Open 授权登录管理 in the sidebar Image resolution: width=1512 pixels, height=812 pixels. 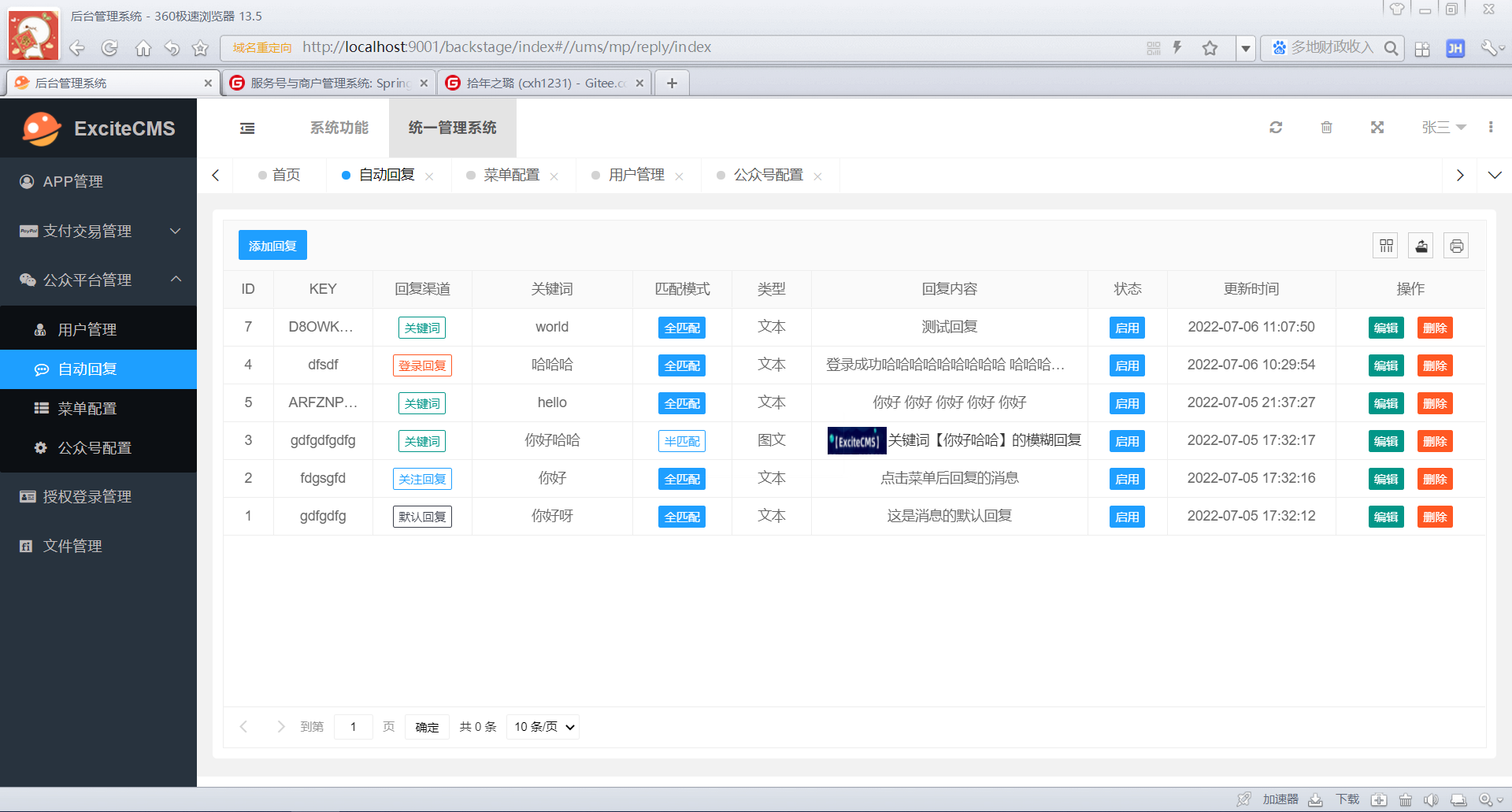98,496
